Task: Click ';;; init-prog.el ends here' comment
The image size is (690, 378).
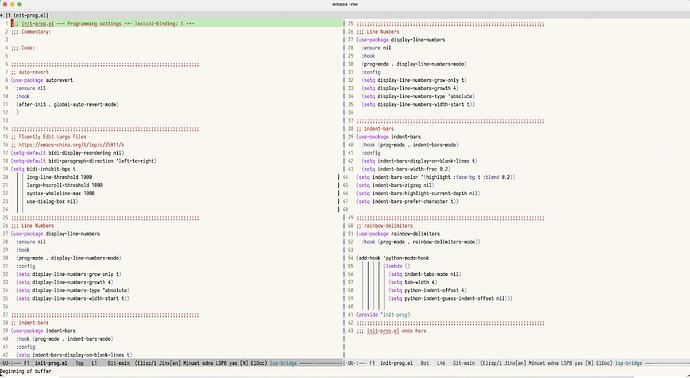Action: pos(391,331)
